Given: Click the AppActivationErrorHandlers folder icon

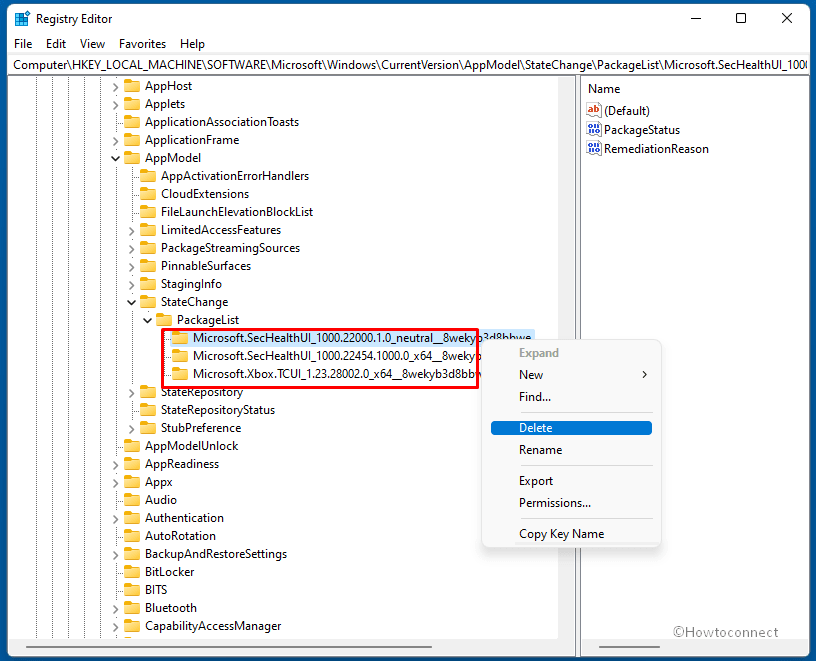Looking at the screenshot, I should pyautogui.click(x=148, y=176).
